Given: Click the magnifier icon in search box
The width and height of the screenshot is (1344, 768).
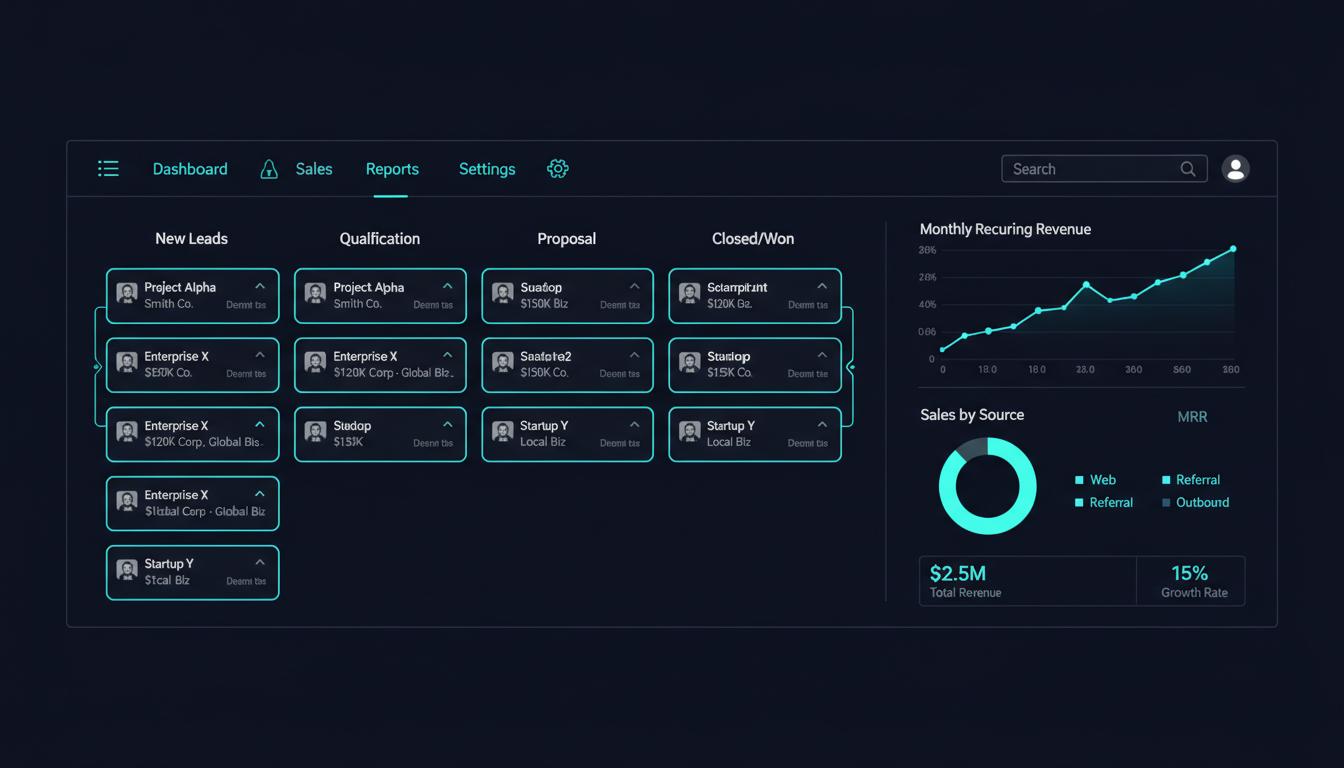Looking at the screenshot, I should pyautogui.click(x=1188, y=169).
